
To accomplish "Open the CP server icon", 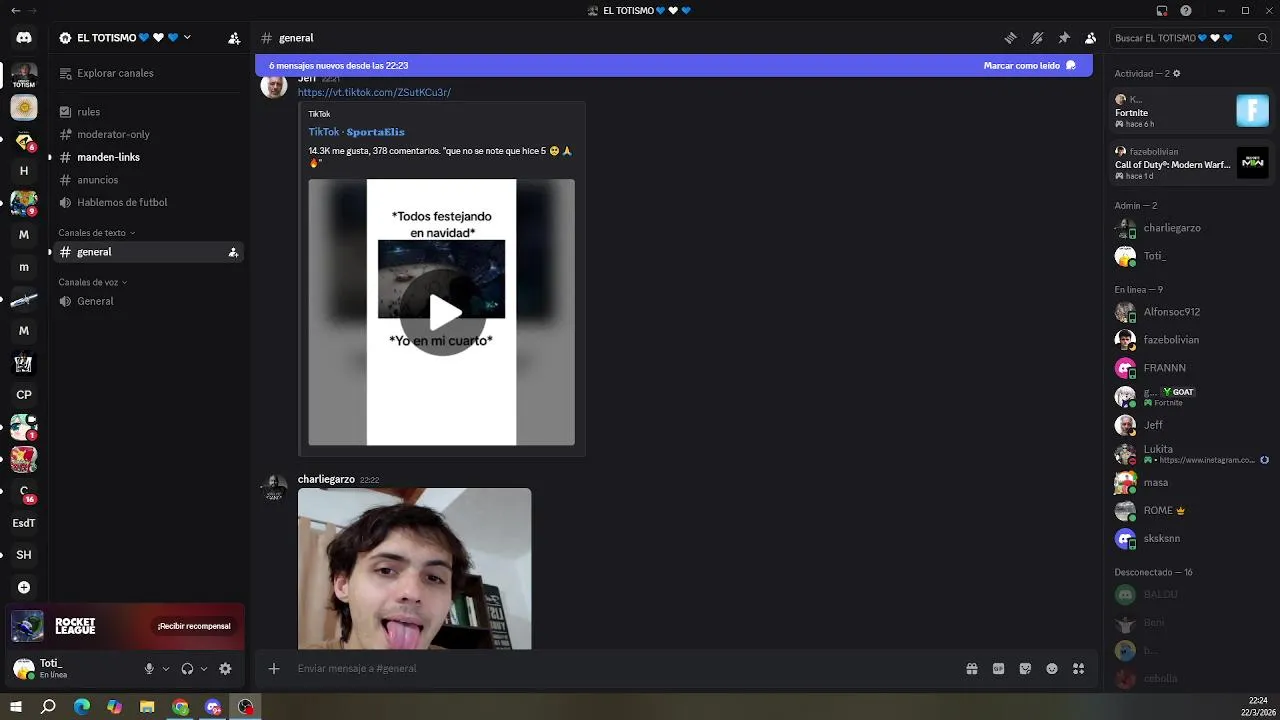I will [24, 395].
